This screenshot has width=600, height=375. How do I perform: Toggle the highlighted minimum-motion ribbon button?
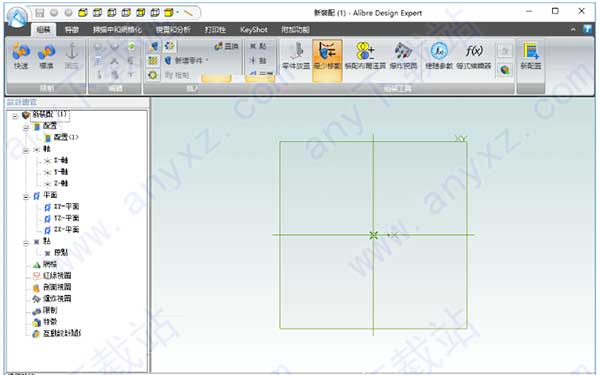coord(327,60)
